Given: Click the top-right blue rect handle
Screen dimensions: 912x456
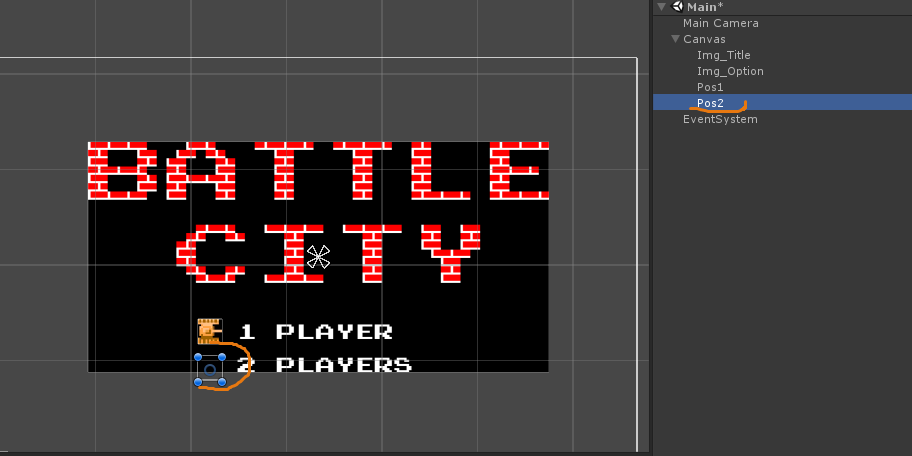Looking at the screenshot, I should click(222, 357).
